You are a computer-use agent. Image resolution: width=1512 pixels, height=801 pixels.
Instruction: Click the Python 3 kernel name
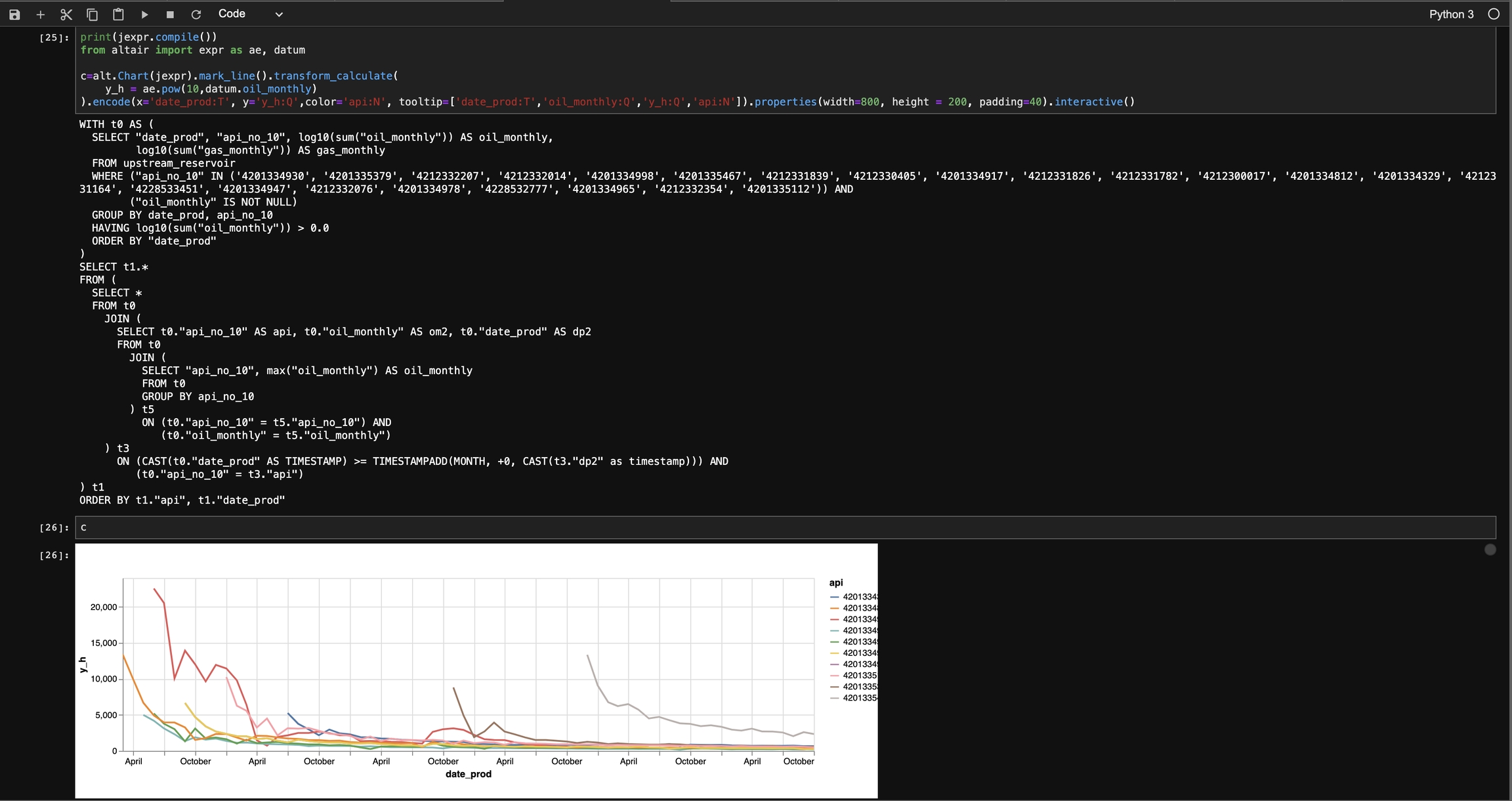[x=1451, y=14]
